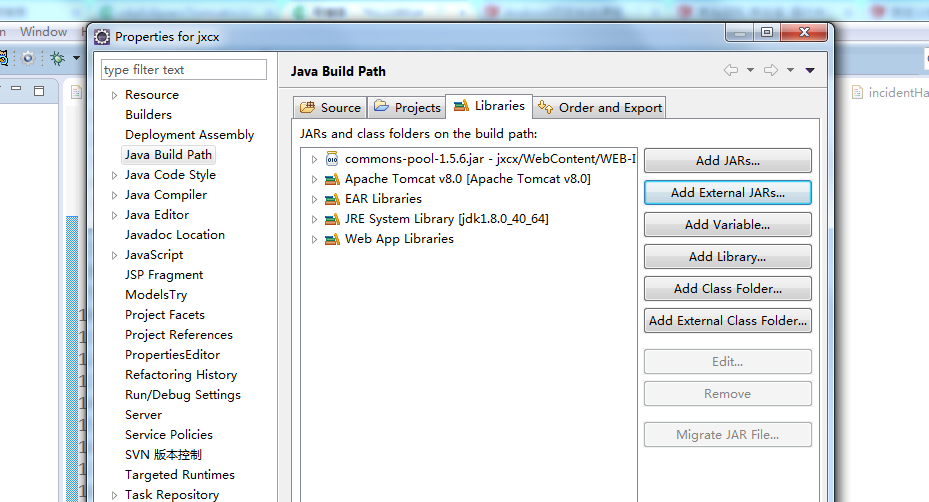929x502 pixels.
Task: Select JSP Fragment in the tree
Action: click(164, 275)
